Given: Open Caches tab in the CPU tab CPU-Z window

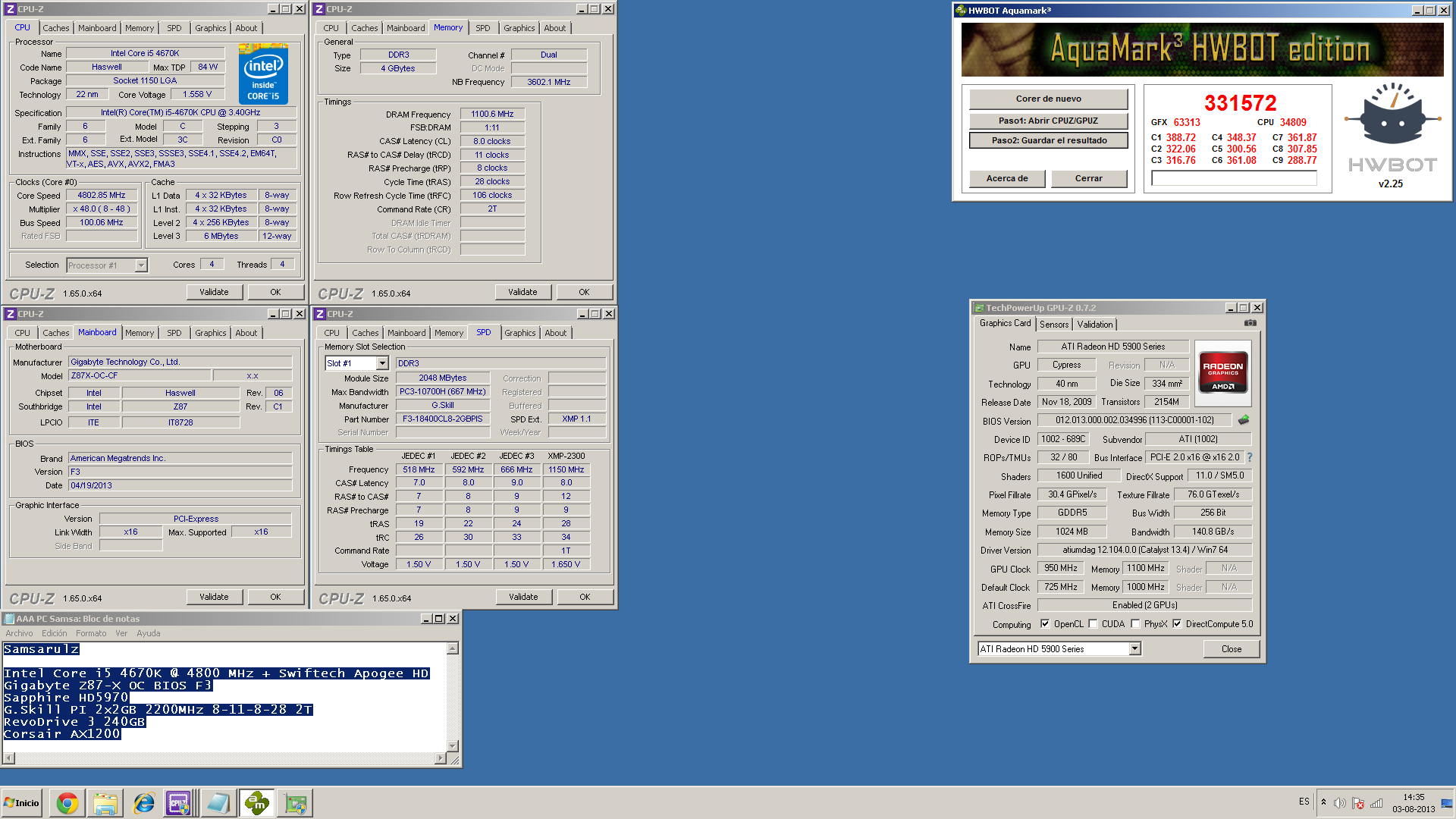Looking at the screenshot, I should point(55,28).
